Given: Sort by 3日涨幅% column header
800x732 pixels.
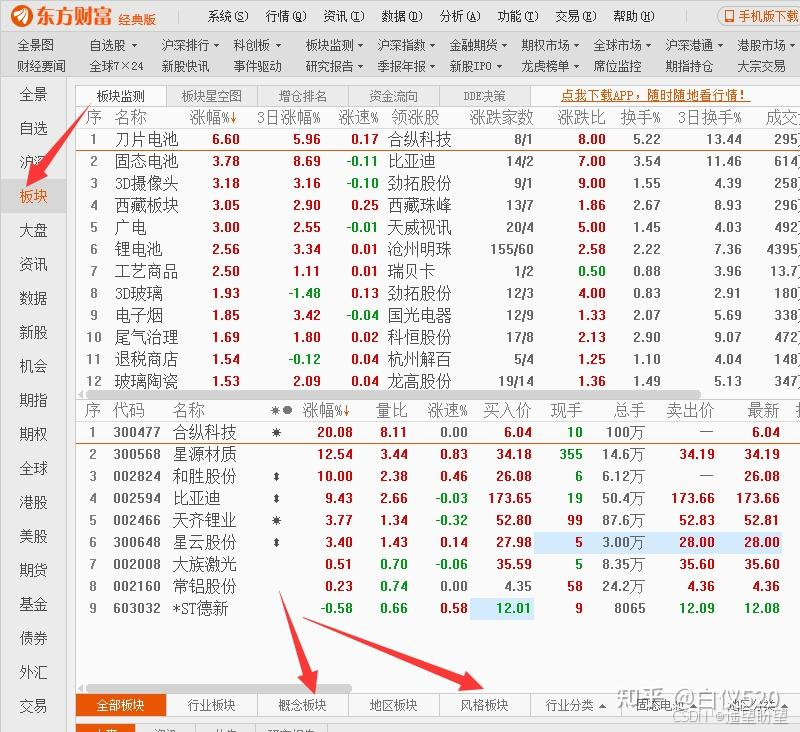Looking at the screenshot, I should 288,117.
